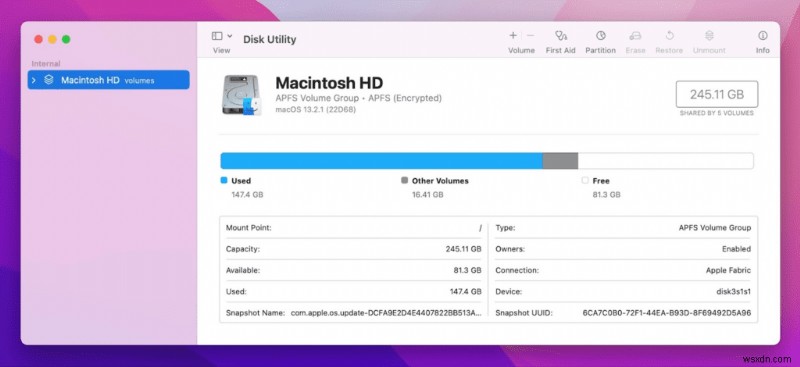Click the Type value APFS Volume Group
The image size is (800, 367).
tap(715, 228)
